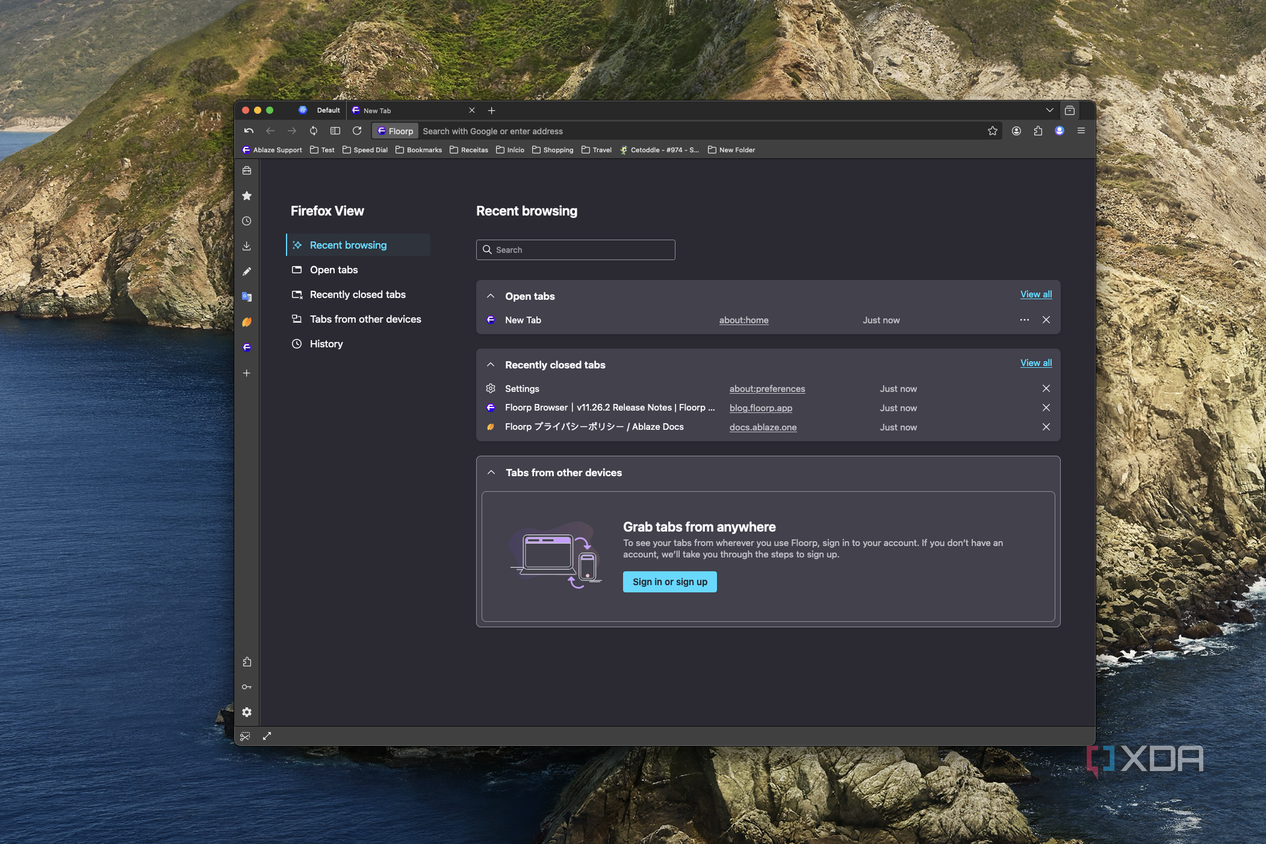The height and width of the screenshot is (844, 1266).
Task: Open the list all tabs dropdown arrow
Action: 1050,110
